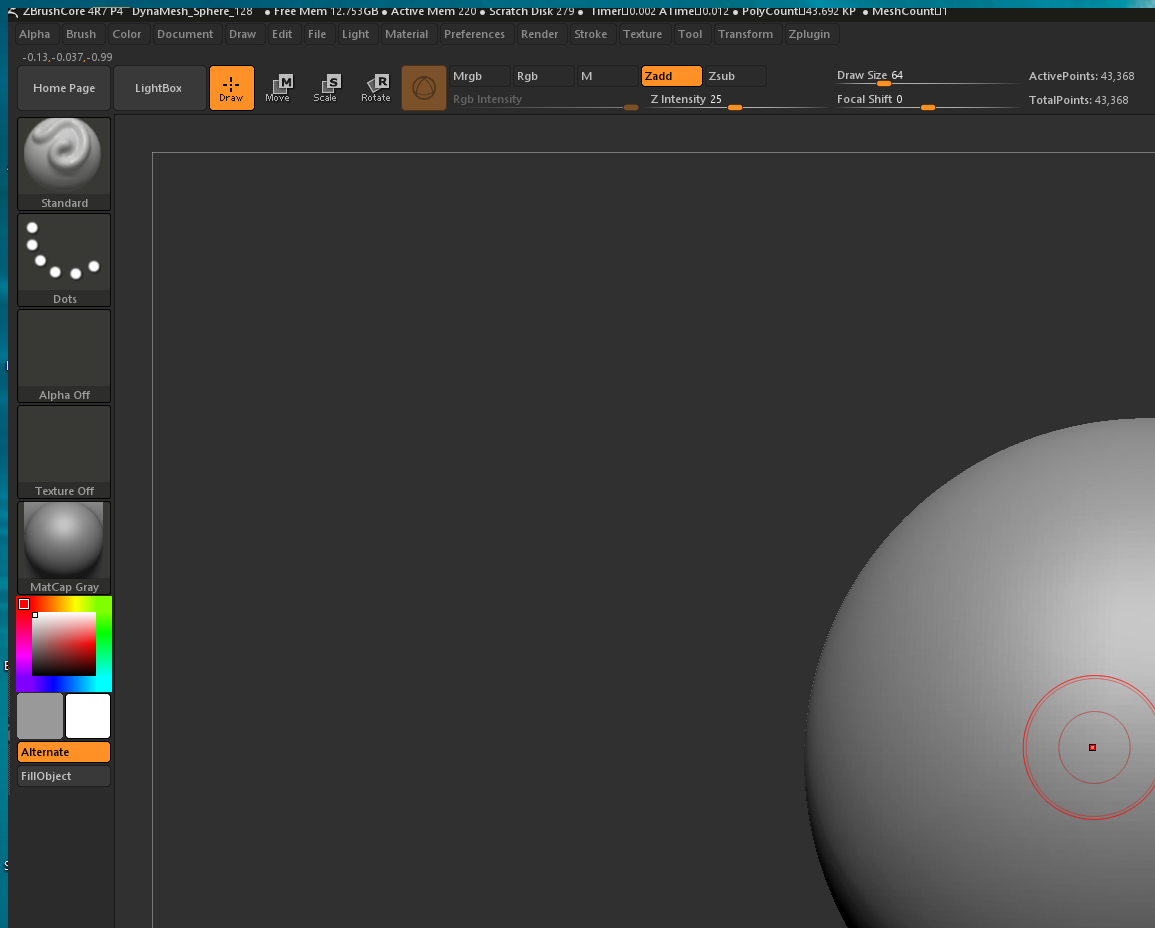Open the Dots stroke selector
Screen dimensions: 1155x928
tap(64, 259)
